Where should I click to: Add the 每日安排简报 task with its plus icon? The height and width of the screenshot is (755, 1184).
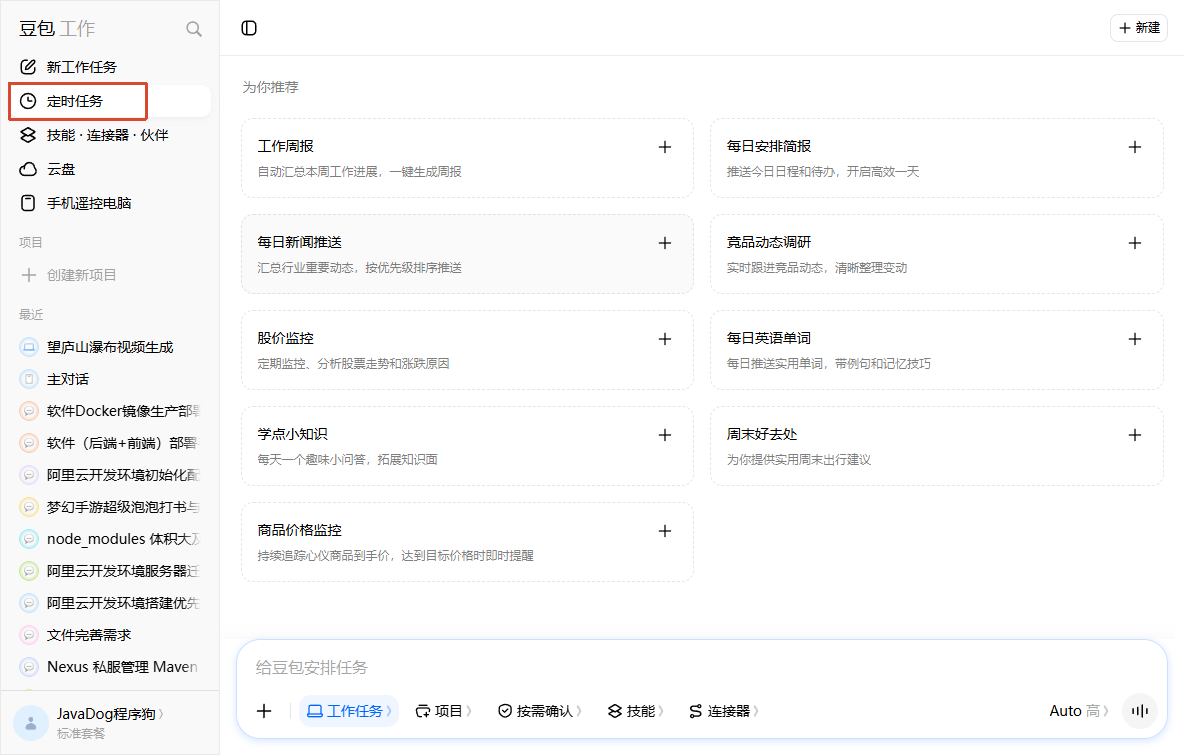pos(1134,147)
